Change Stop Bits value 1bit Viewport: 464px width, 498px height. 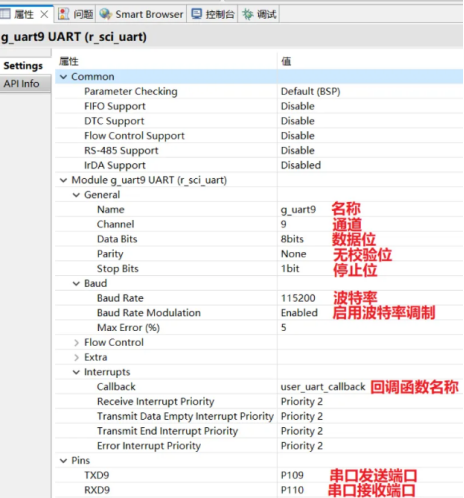coord(290,268)
